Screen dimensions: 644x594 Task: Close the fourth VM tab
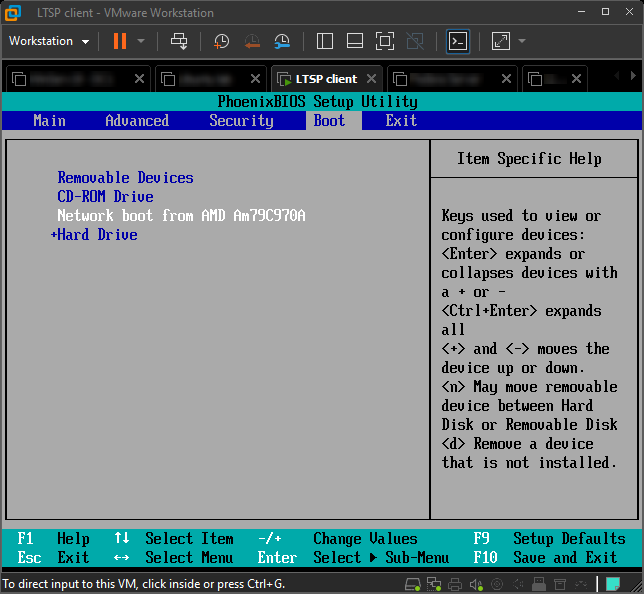[x=506, y=78]
